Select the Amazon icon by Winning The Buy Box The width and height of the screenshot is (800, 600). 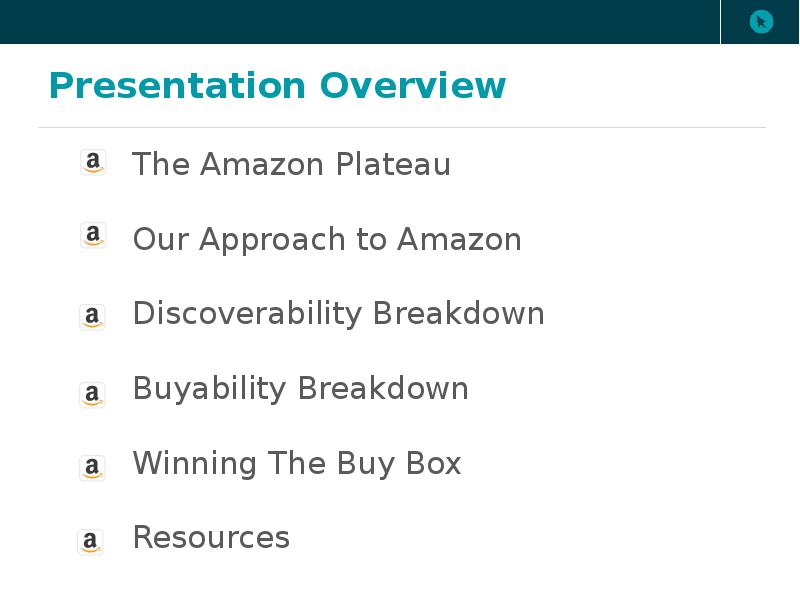92,467
